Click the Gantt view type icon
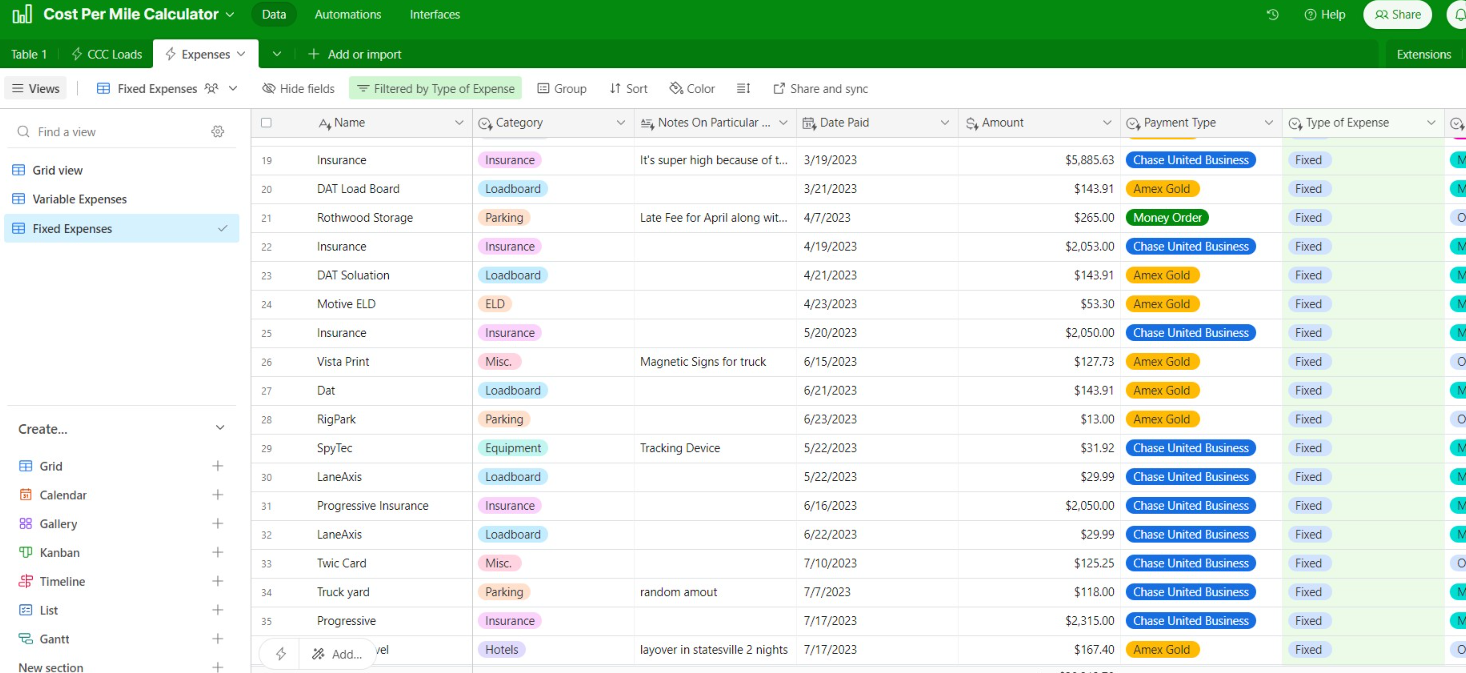Screen dimensions: 1466x673 (26, 640)
